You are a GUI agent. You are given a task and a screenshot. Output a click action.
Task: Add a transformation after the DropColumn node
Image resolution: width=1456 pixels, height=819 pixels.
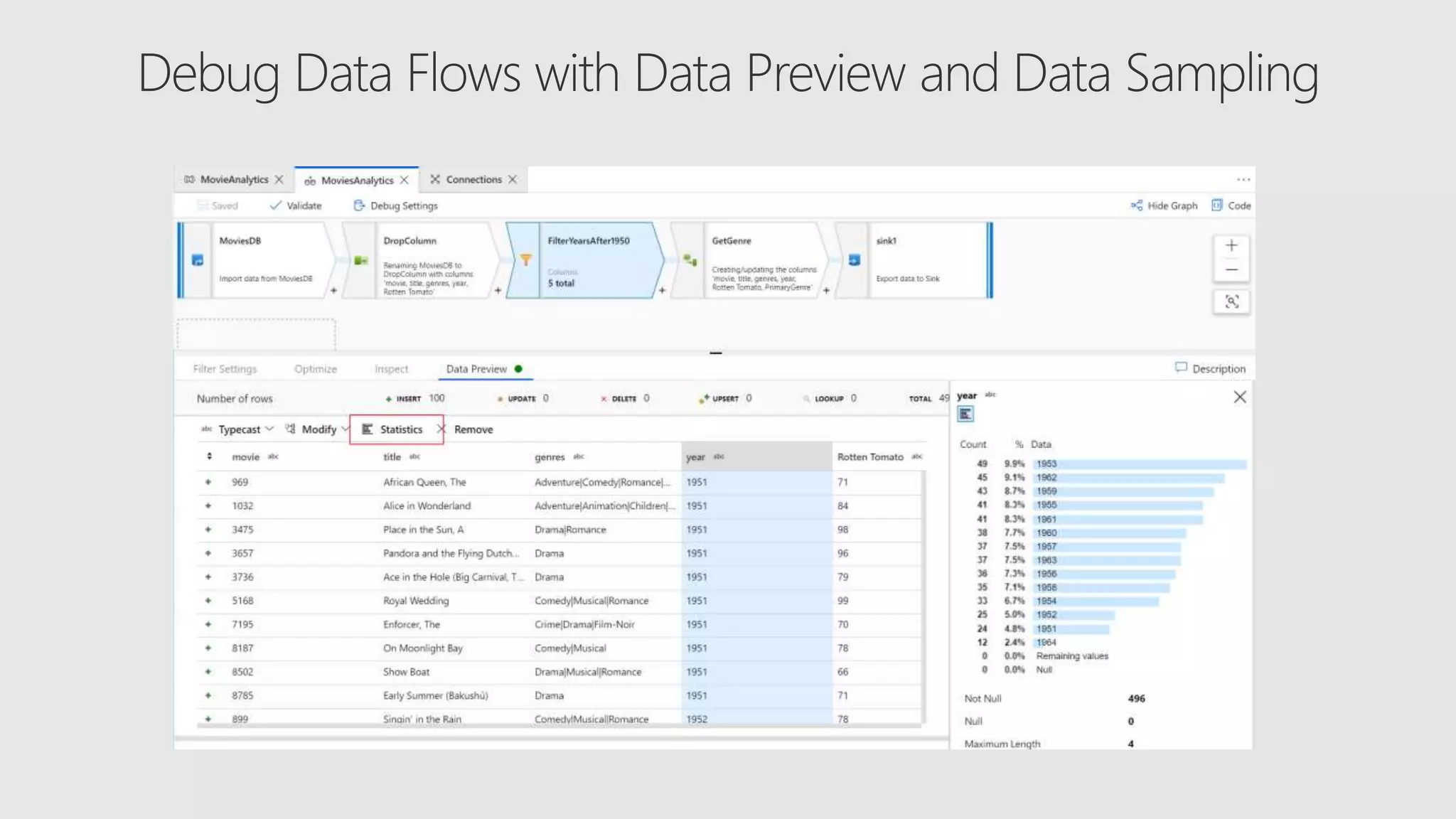click(x=498, y=290)
